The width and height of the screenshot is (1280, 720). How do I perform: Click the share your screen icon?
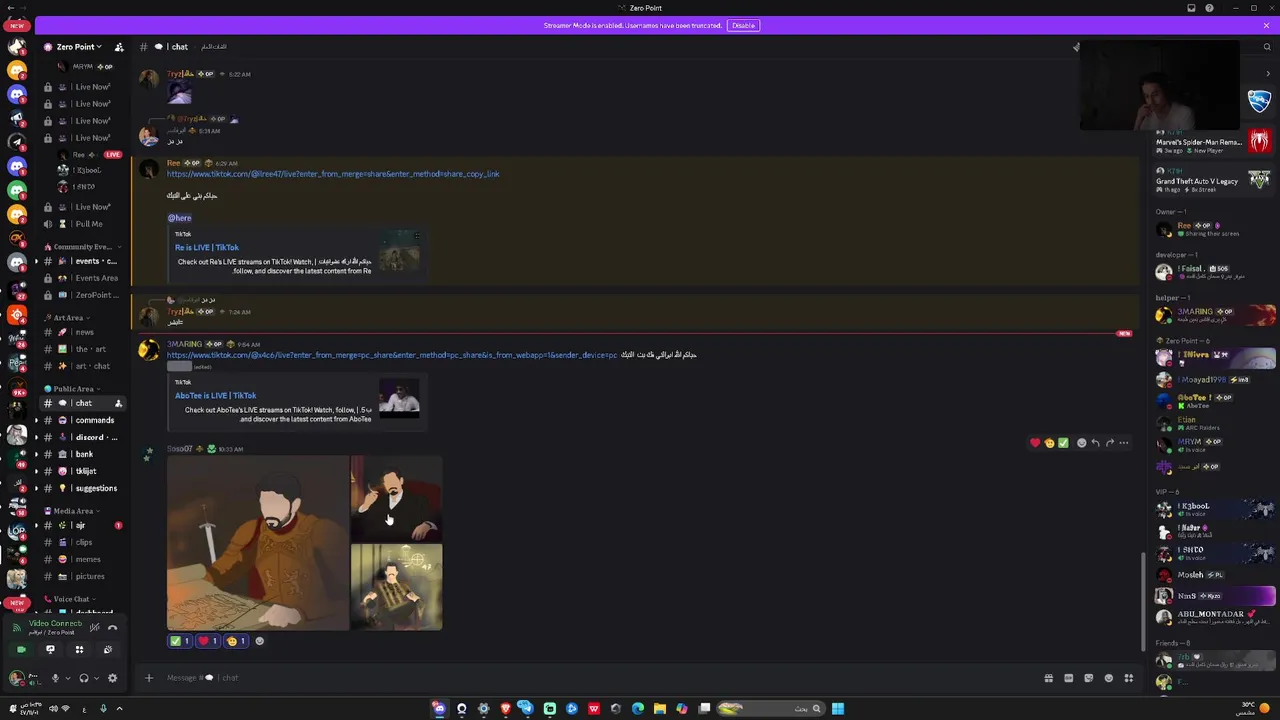(50, 649)
